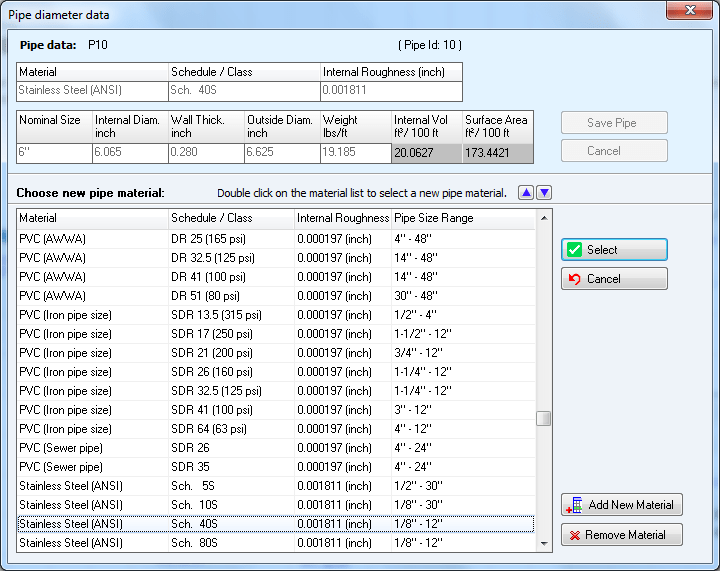Select Stainless Steel (ANSI) Sch. 80S row
The width and height of the screenshot is (720, 576).
276,543
